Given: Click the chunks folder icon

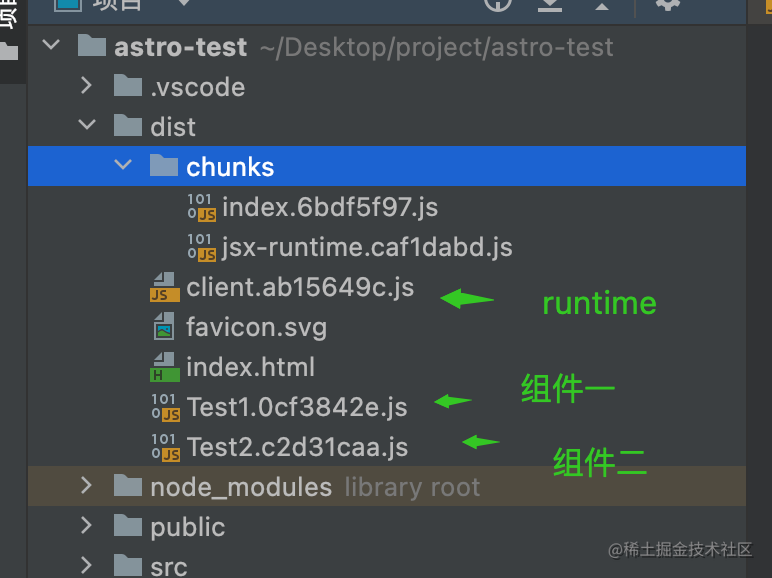Looking at the screenshot, I should point(164,165).
